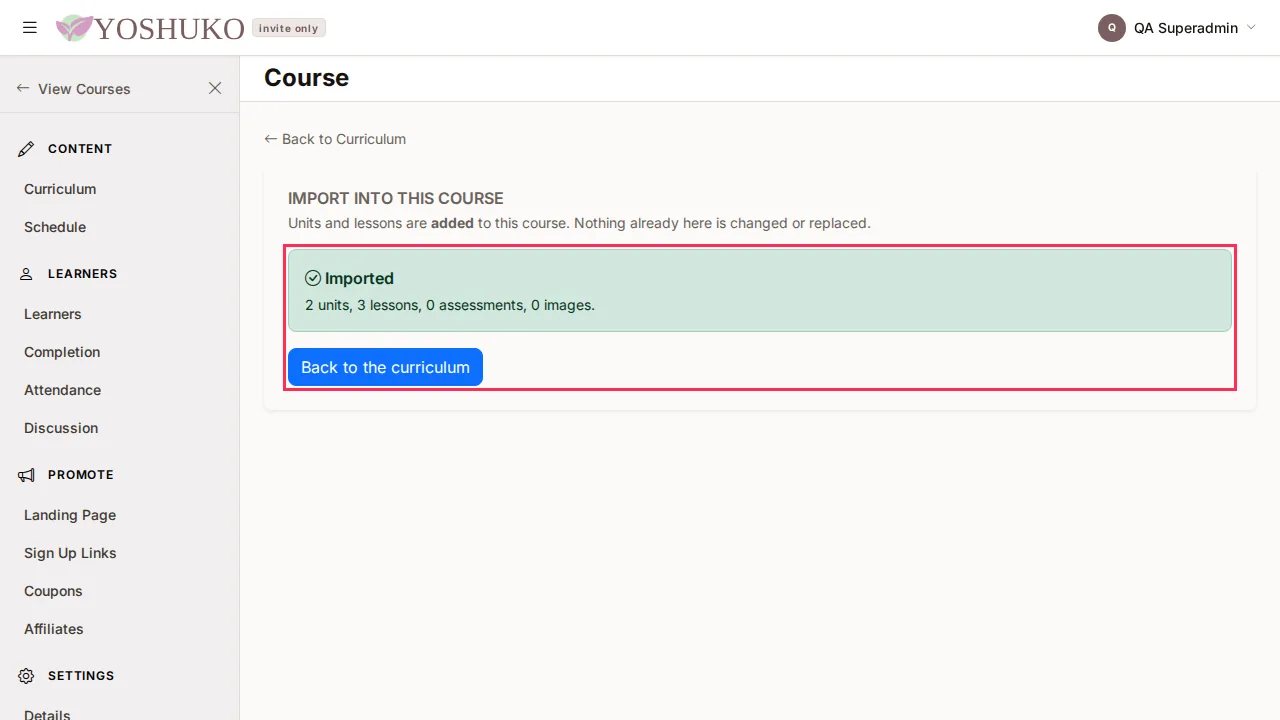The height and width of the screenshot is (720, 1280).
Task: Close the course sidebar panel
Action: [215, 88]
